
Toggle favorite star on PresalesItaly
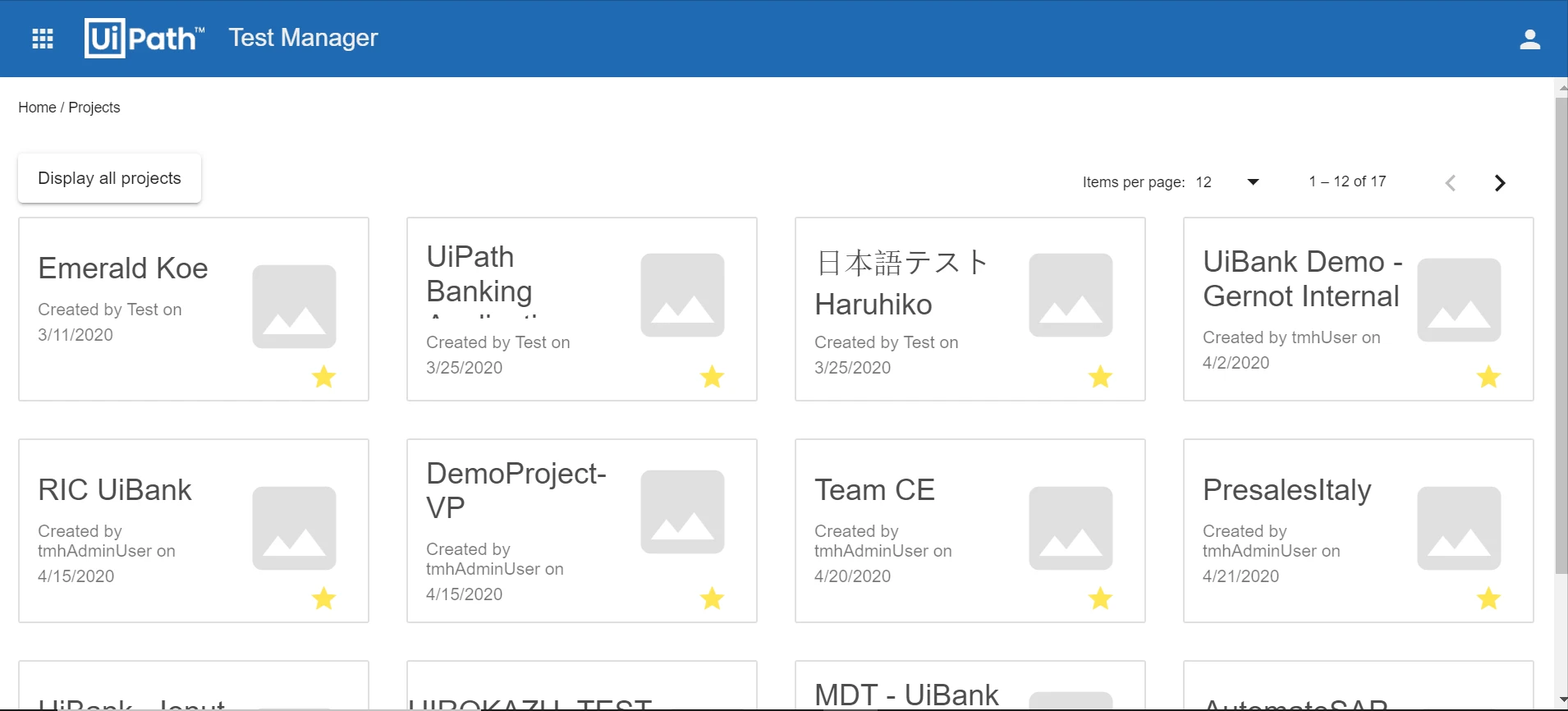tap(1489, 599)
